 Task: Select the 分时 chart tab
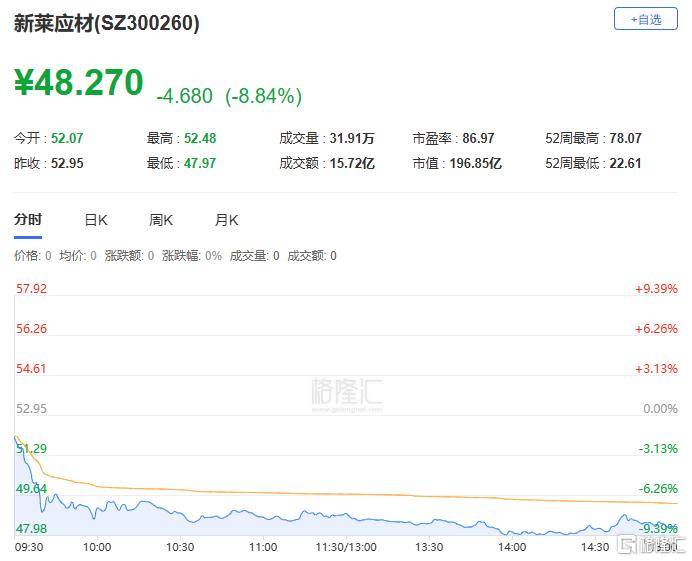pyautogui.click(x=28, y=219)
